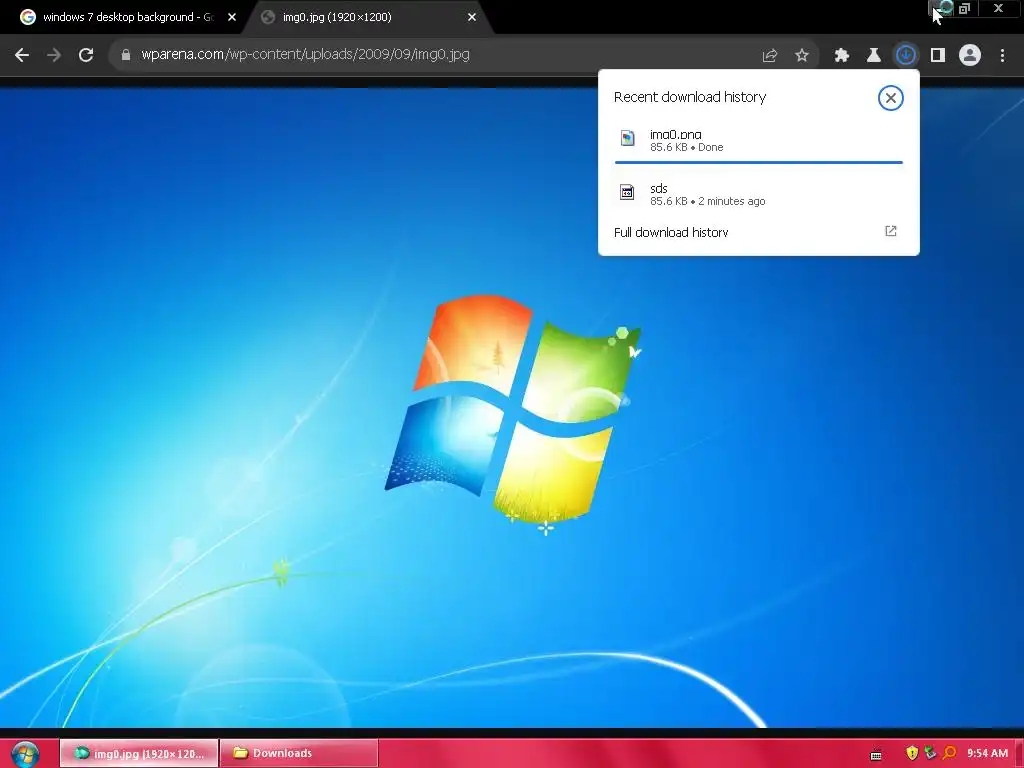Screen dimensions: 1024x768
Task: View site info via the padlock icon
Action: click(126, 55)
